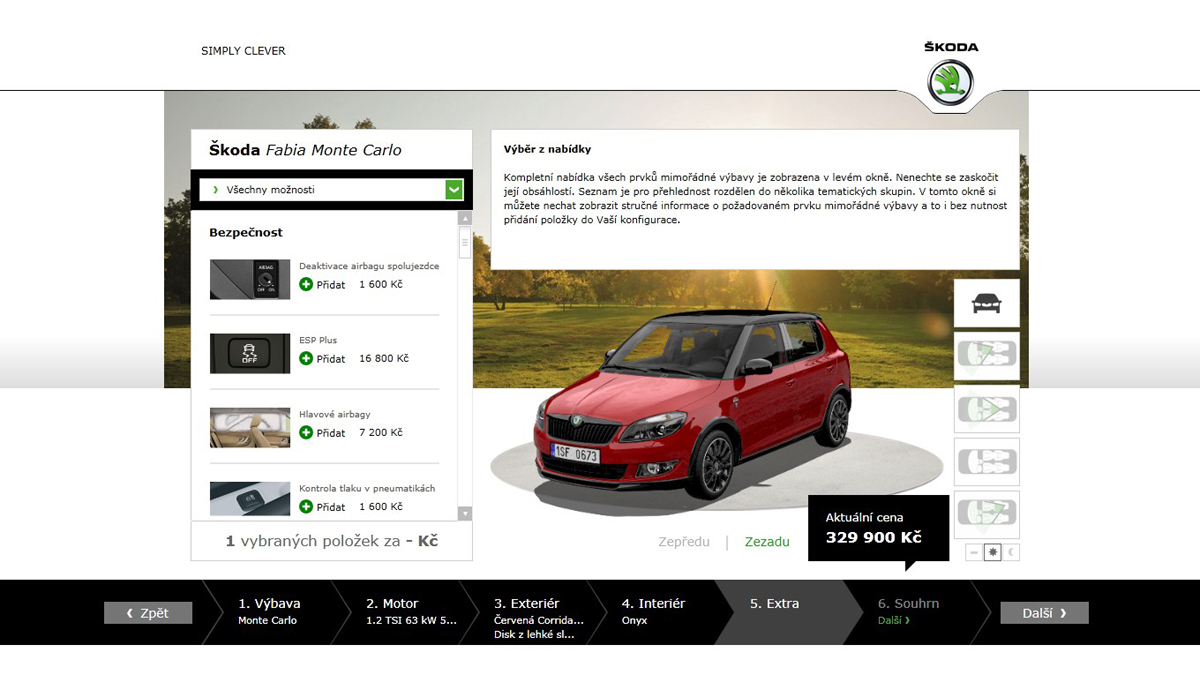Image resolution: width=1200 pixels, height=675 pixels.
Task: Click the 'Kontrola tlaku v pneumatikách' option name
Action: 367,488
